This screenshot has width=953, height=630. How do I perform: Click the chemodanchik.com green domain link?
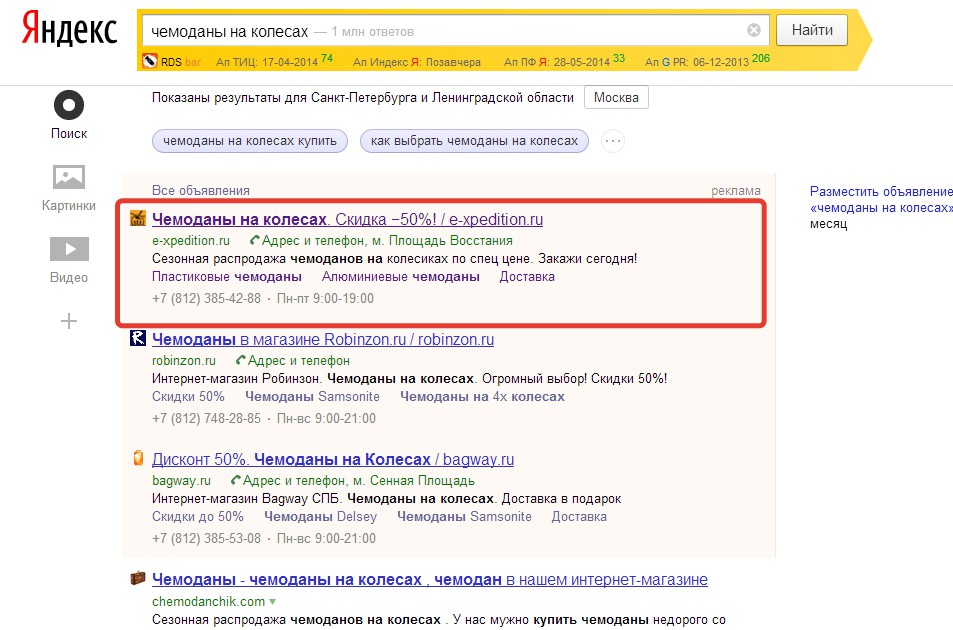point(208,601)
